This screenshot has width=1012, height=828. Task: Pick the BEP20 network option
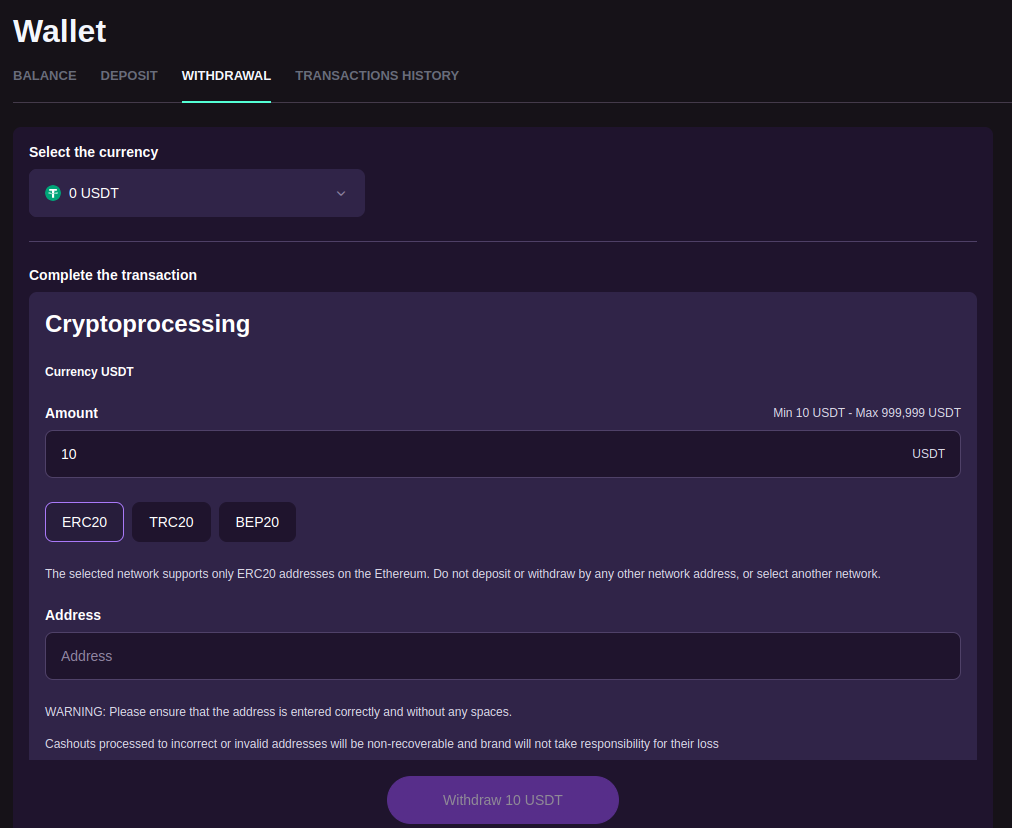pyautogui.click(x=257, y=522)
